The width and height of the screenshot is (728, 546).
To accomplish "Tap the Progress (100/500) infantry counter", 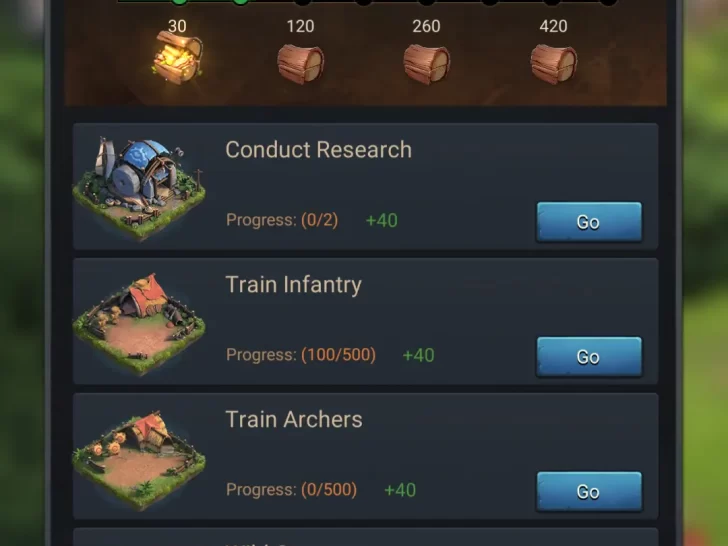I will (x=301, y=355).
